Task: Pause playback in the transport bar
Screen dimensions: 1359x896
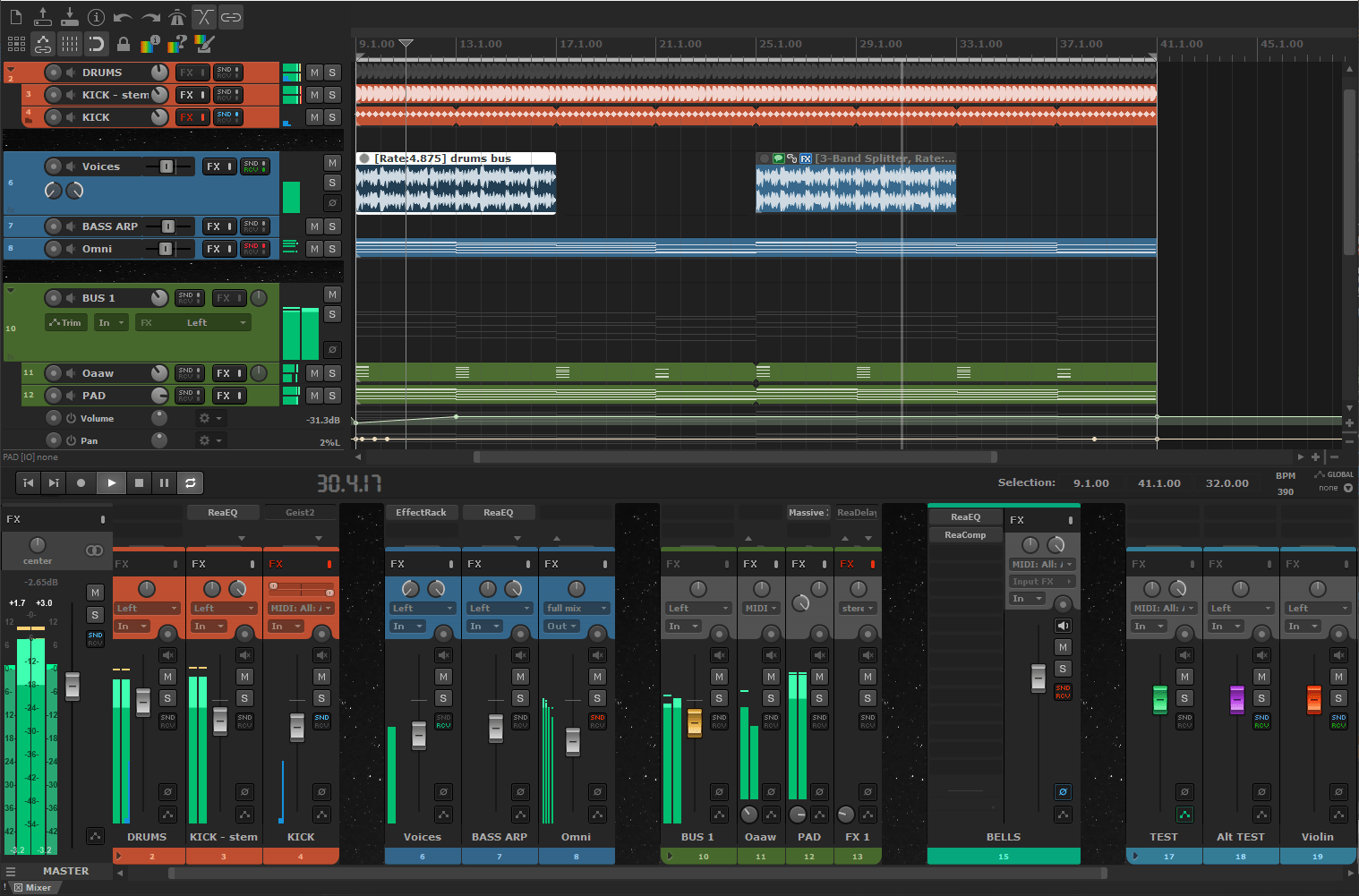Action: [x=164, y=483]
